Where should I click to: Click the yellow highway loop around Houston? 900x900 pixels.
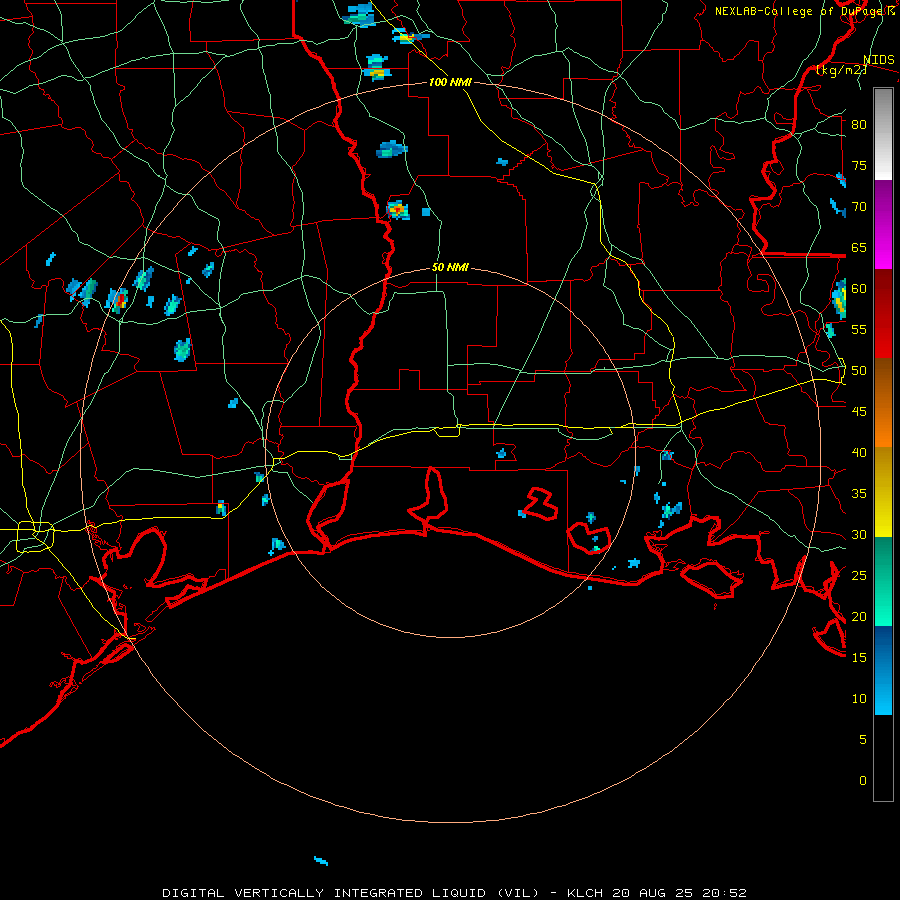[x=35, y=537]
